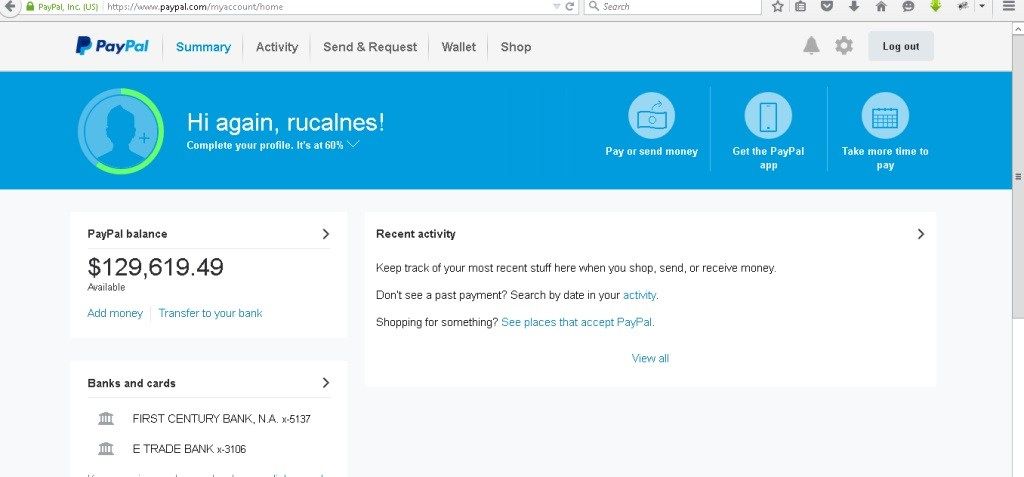The image size is (1024, 477).
Task: Expand the Banks and cards arrow
Action: coord(326,383)
